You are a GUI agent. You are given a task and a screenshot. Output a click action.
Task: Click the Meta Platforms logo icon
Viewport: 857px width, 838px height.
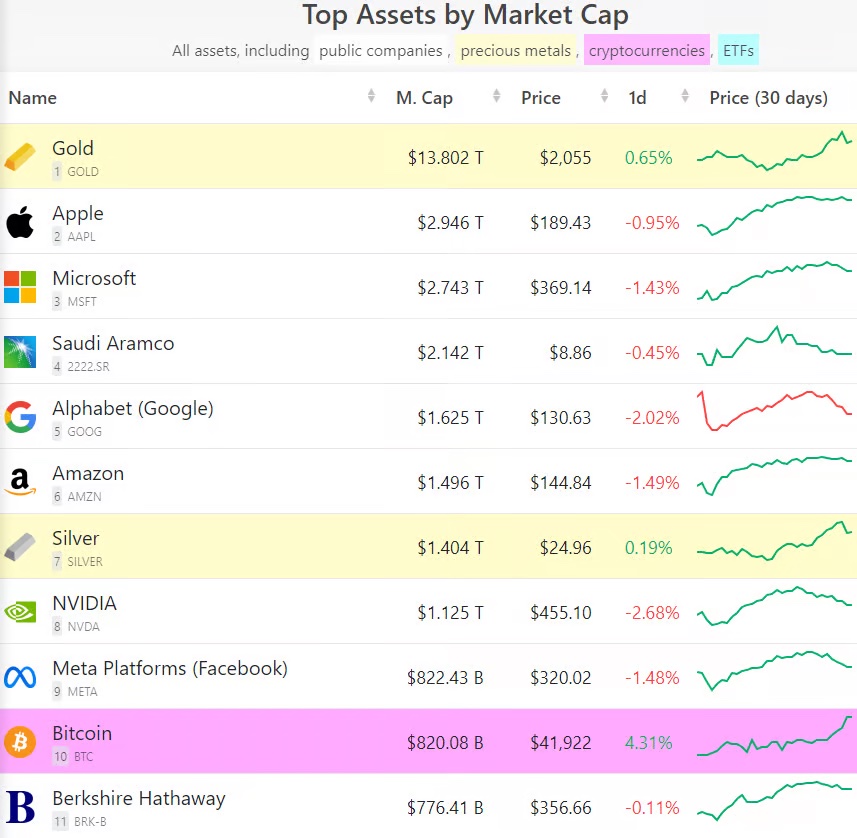pyautogui.click(x=20, y=677)
